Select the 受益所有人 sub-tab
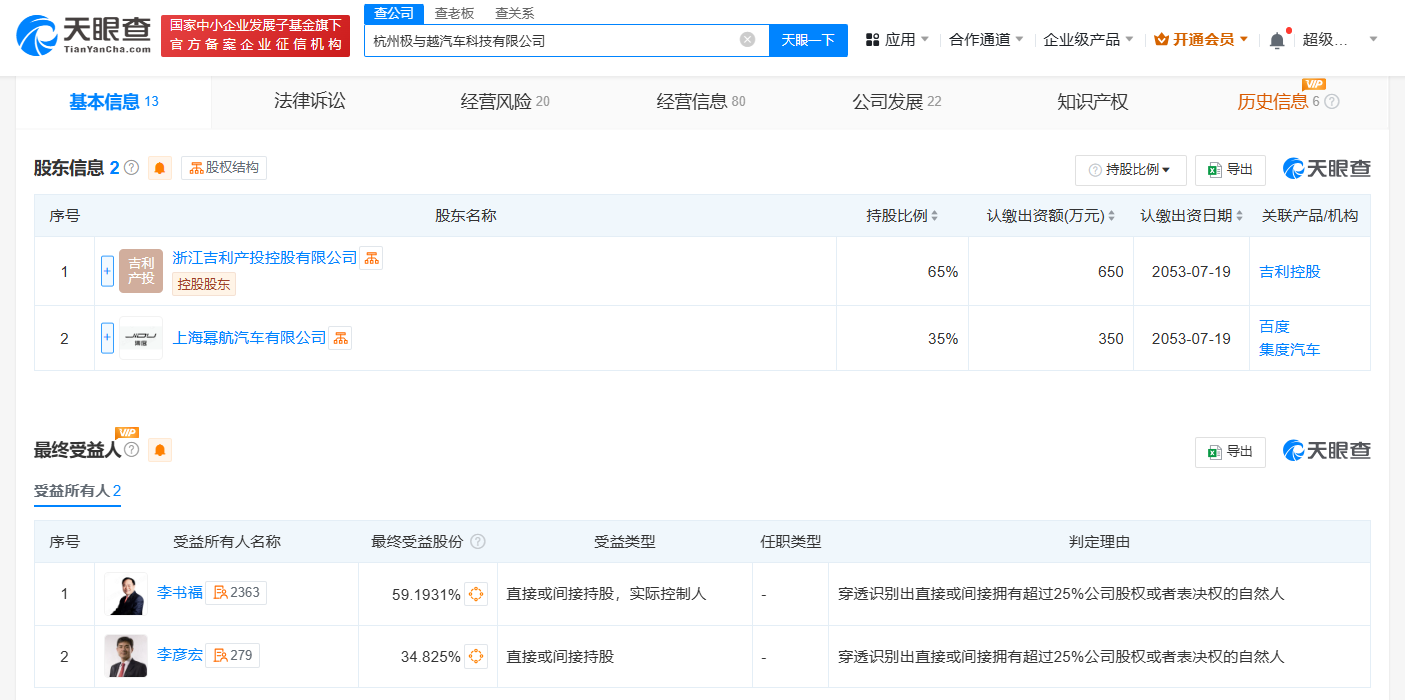Screen dimensions: 1405x700 click(x=77, y=491)
